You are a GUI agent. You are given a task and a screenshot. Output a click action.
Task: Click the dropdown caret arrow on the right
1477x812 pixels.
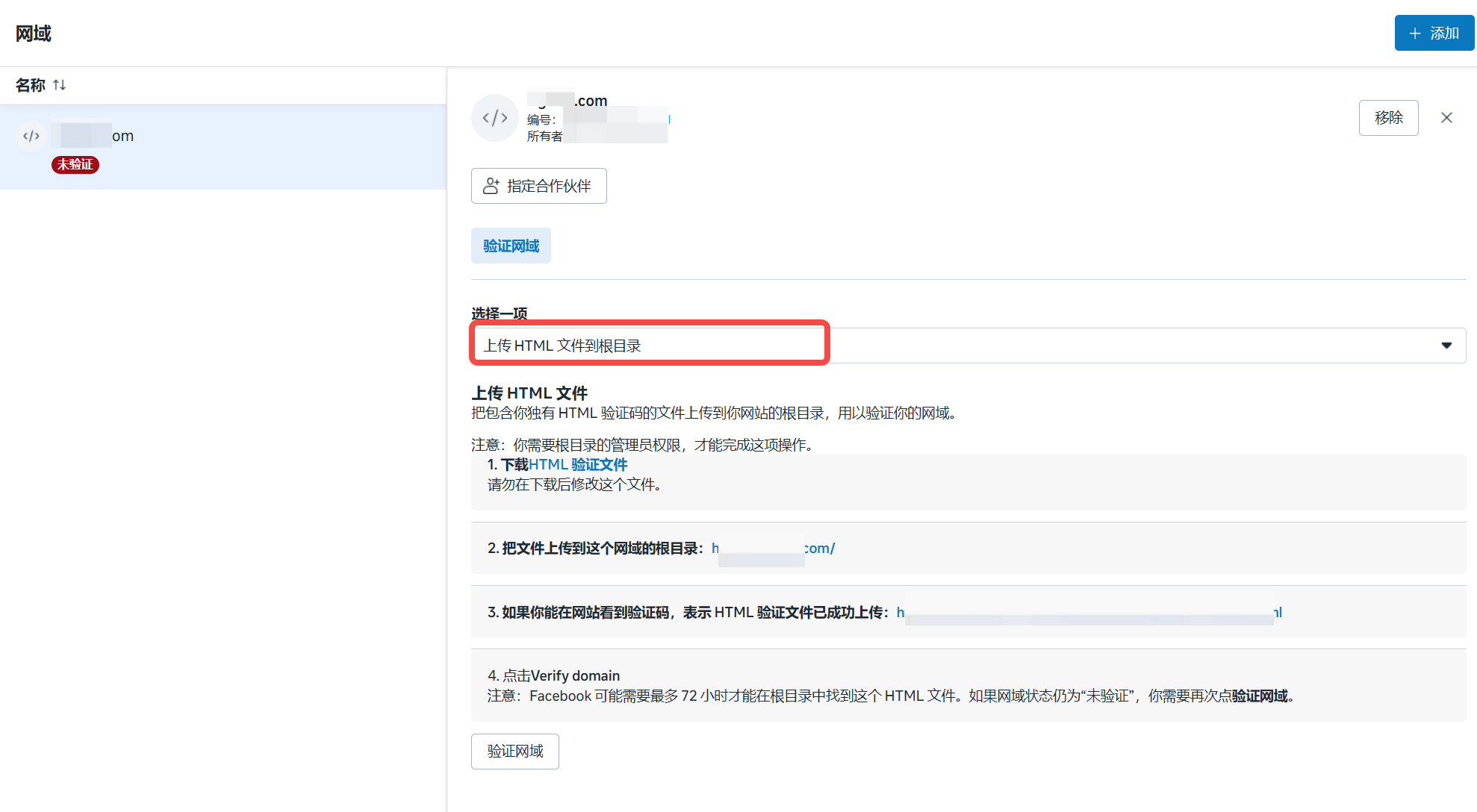(x=1446, y=345)
